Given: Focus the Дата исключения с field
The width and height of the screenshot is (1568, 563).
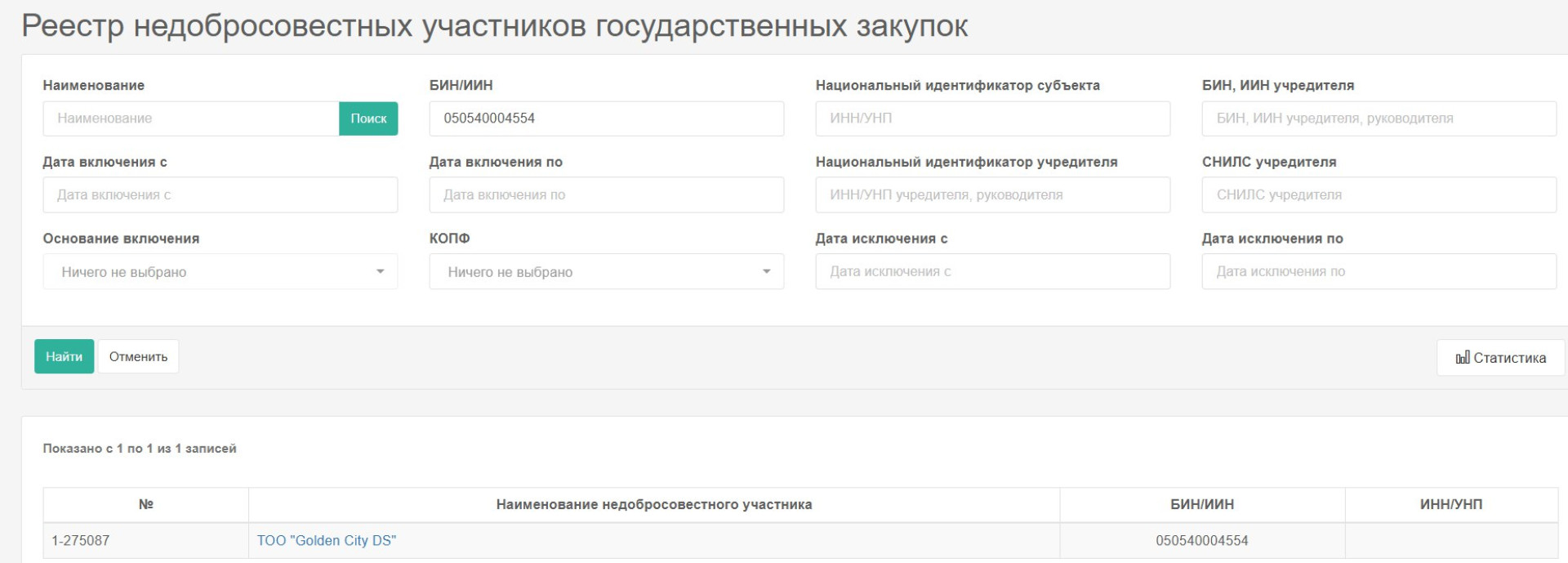Looking at the screenshot, I should [992, 272].
